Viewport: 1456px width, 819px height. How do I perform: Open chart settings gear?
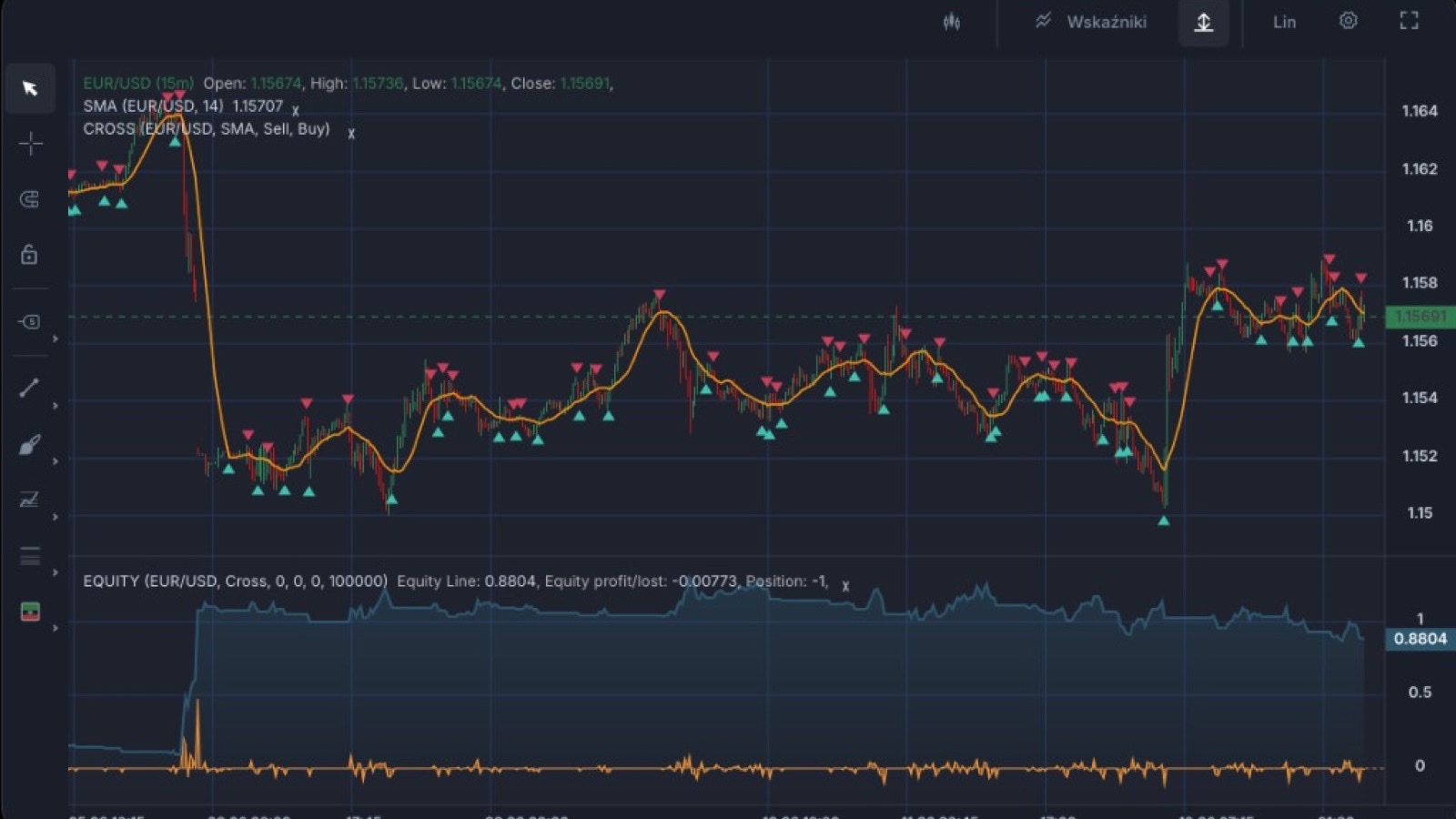point(1349,21)
